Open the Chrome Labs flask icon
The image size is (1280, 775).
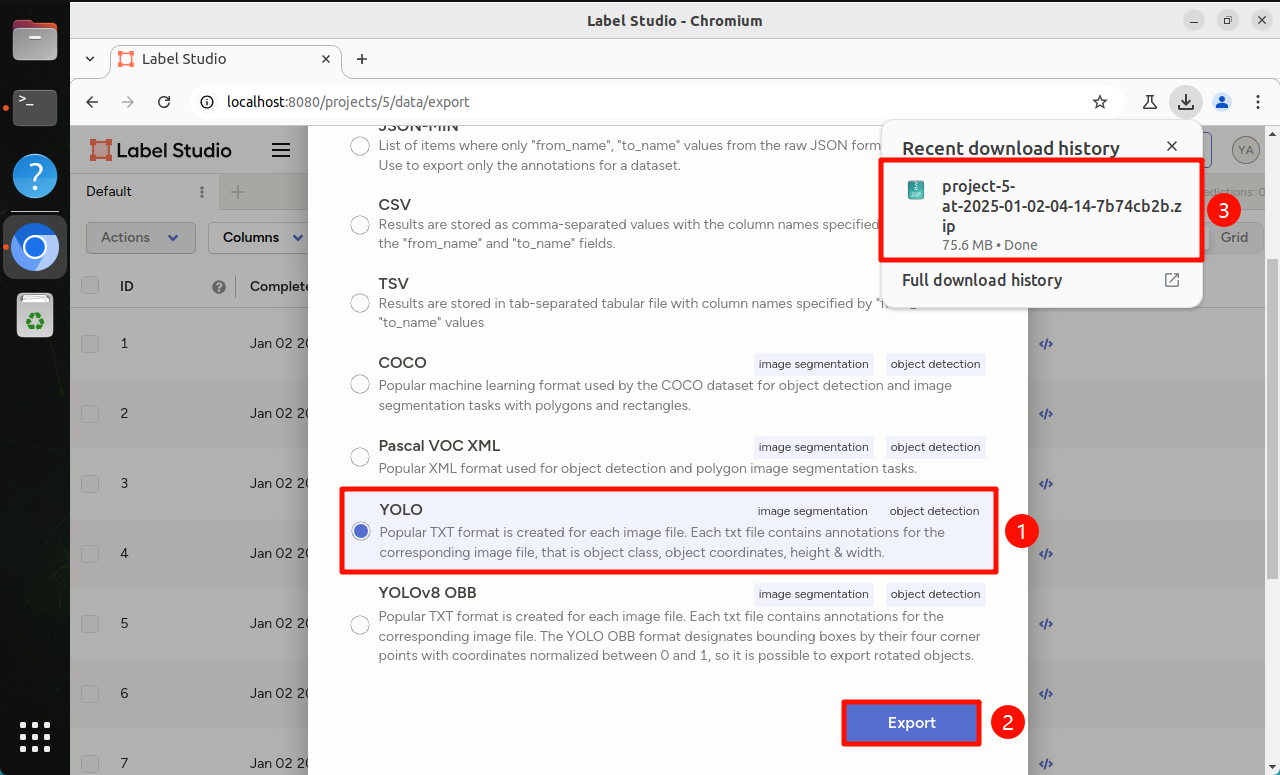(x=1149, y=102)
